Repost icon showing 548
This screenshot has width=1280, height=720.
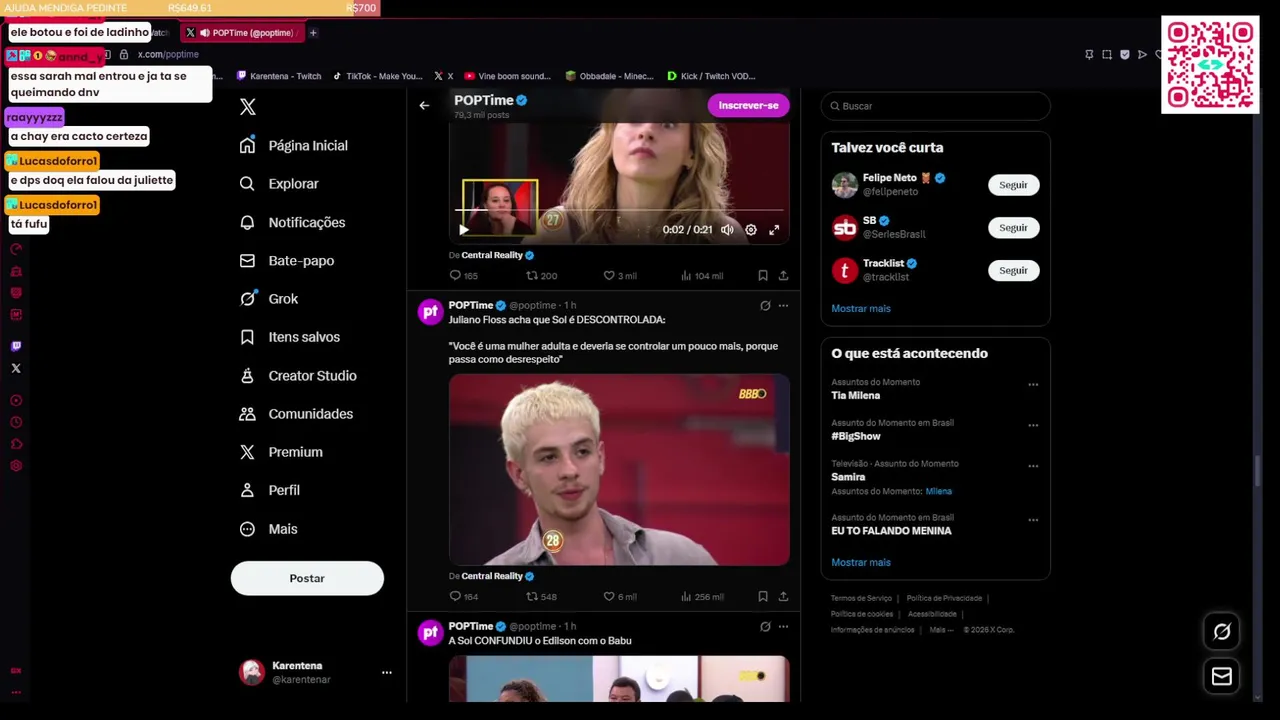coord(532,596)
